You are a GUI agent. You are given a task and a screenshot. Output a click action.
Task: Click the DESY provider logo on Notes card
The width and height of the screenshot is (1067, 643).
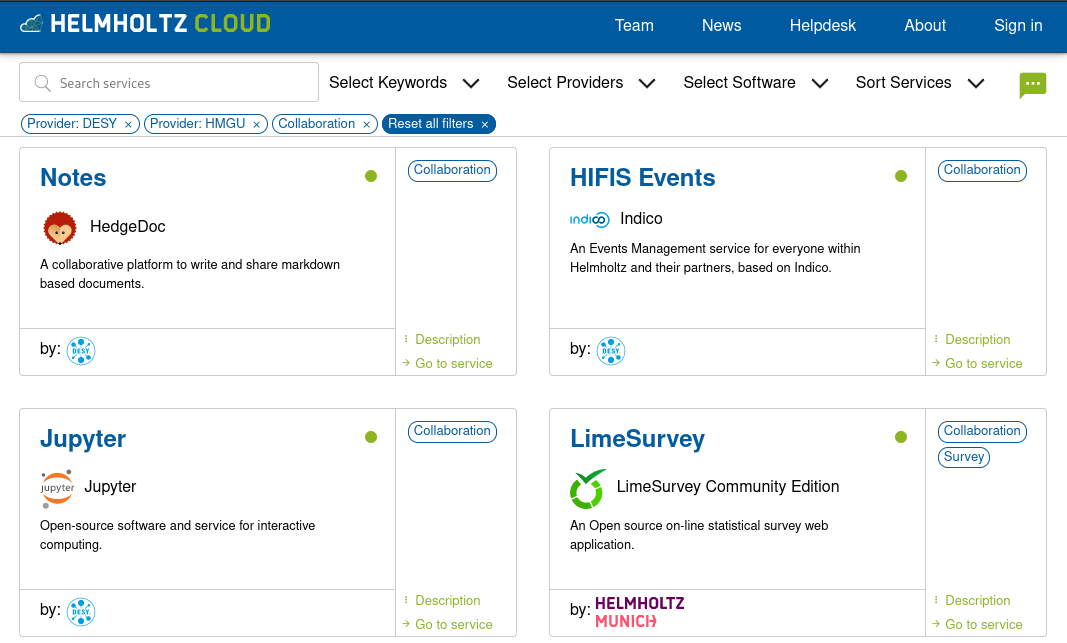coord(81,351)
